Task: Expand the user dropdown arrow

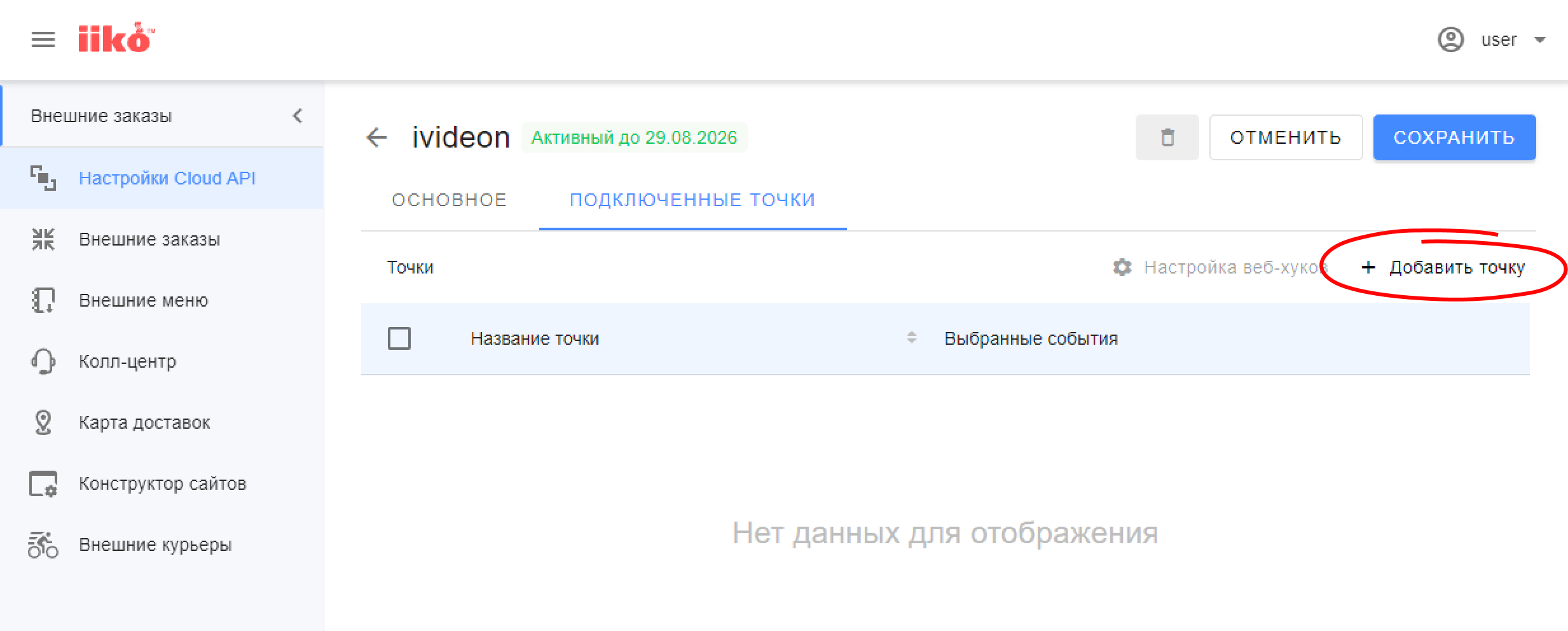Action: 1539,40
